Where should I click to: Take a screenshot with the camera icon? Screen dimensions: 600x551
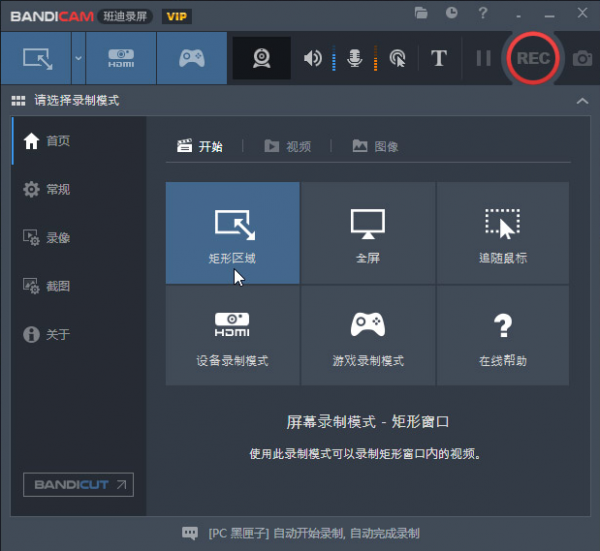click(x=582, y=58)
